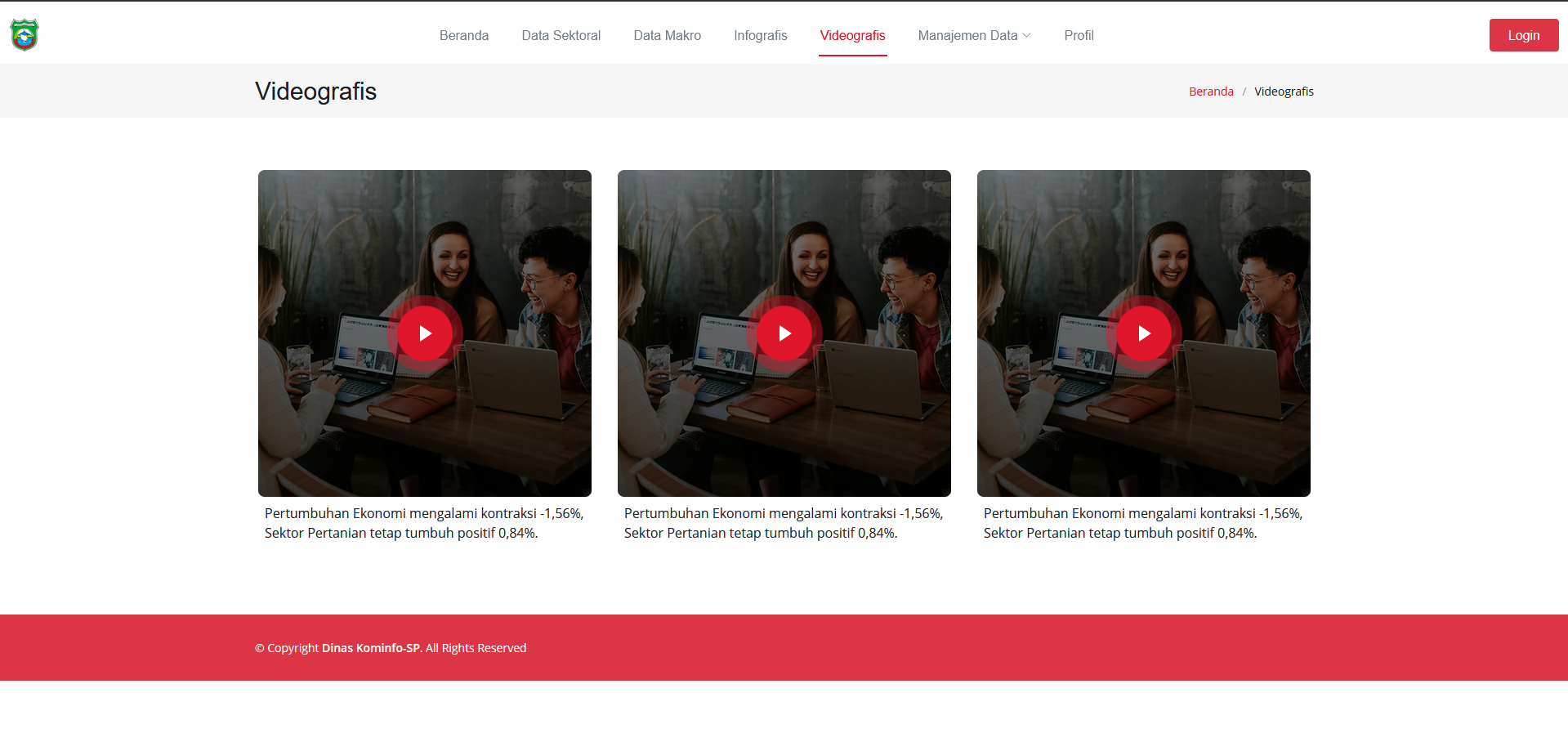Click the Videografis breadcrumb text
Viewport: 1568px width, 751px height.
tap(1284, 92)
